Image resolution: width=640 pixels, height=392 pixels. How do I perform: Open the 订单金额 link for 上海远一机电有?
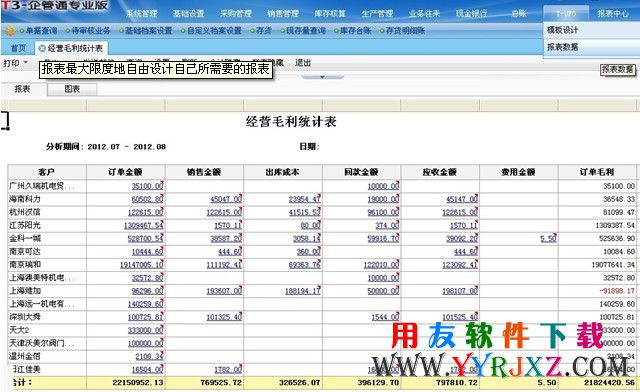click(145, 304)
